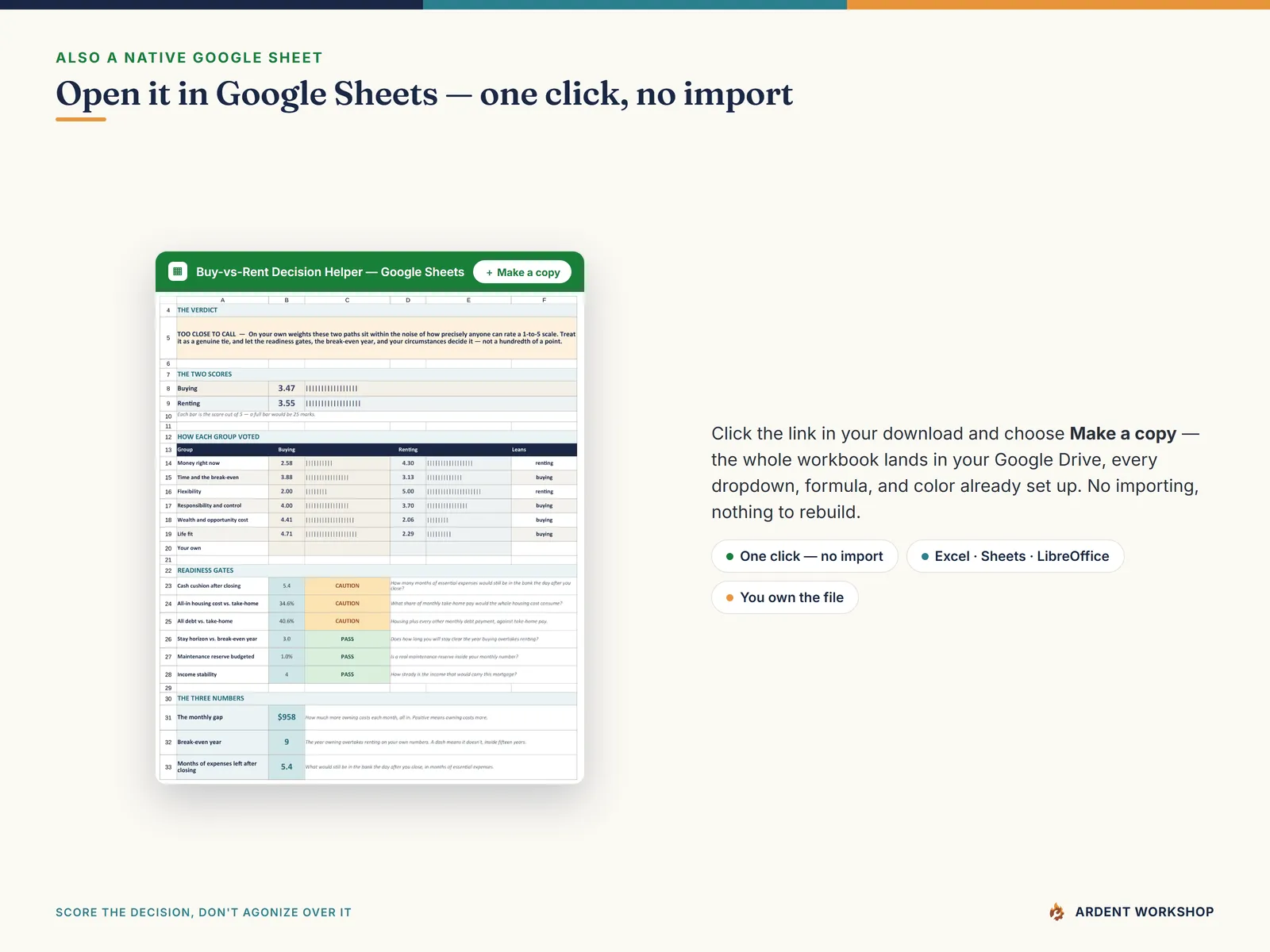1270x952 pixels.
Task: Select column B header
Action: [x=287, y=300]
